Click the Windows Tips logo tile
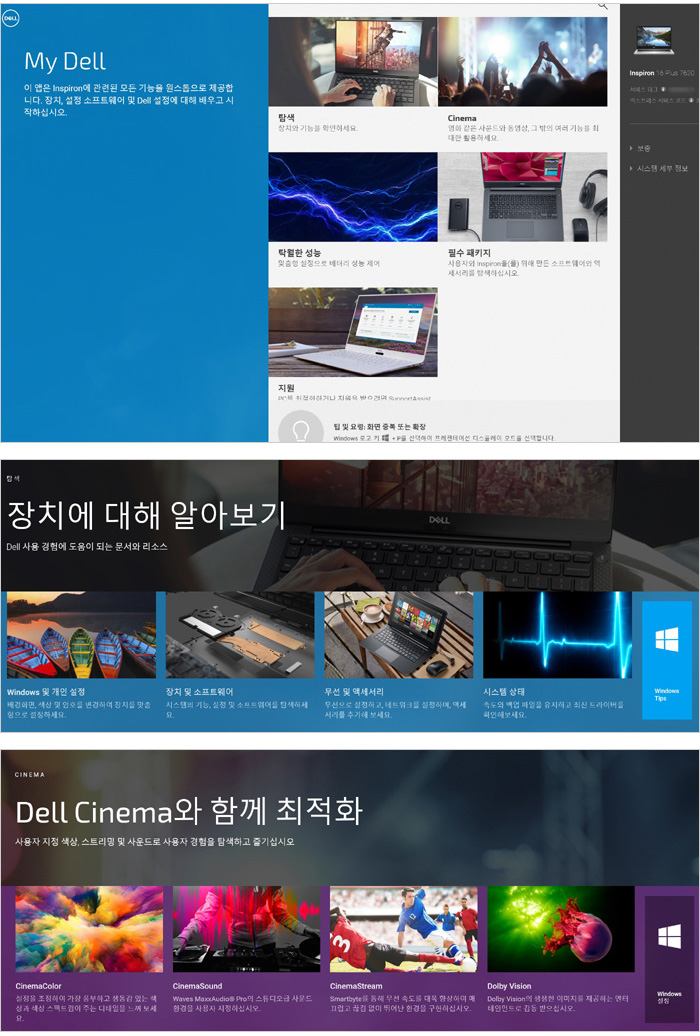 (667, 659)
